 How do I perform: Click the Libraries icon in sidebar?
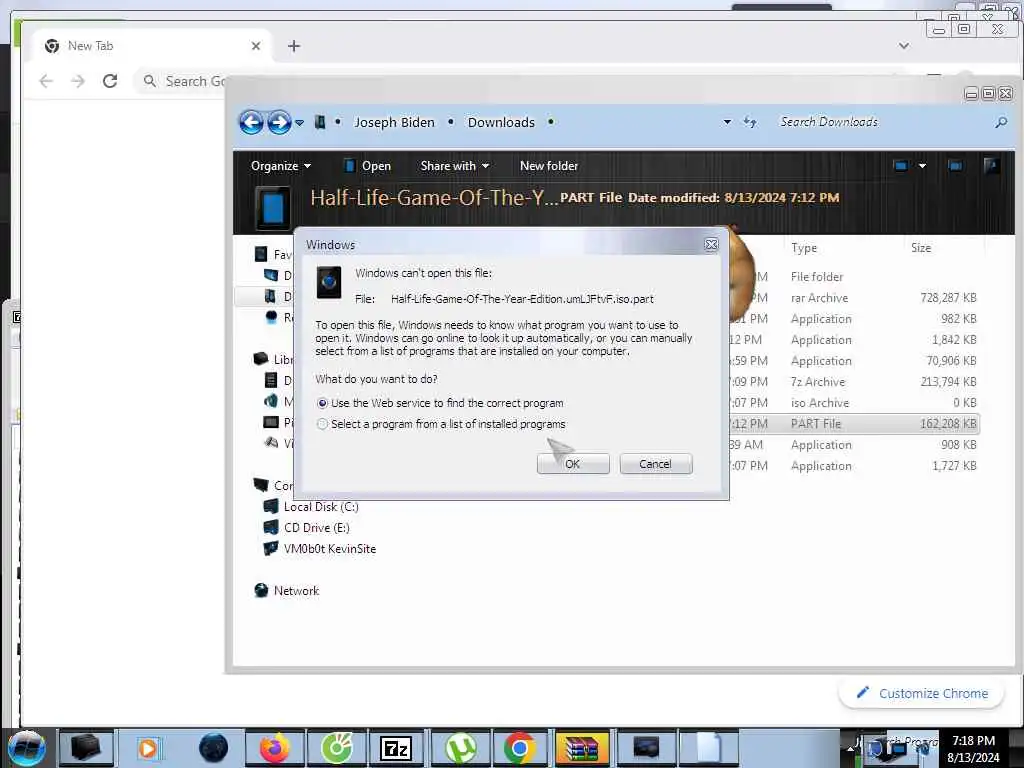tap(261, 359)
